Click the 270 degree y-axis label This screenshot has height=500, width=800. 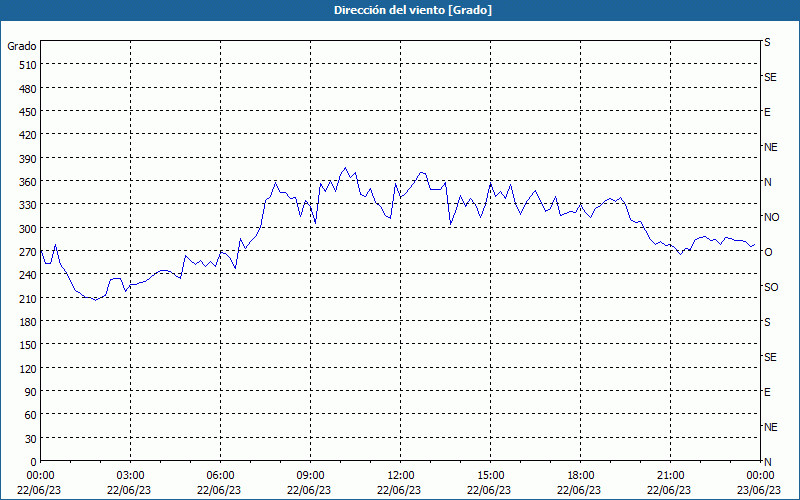click(26, 252)
